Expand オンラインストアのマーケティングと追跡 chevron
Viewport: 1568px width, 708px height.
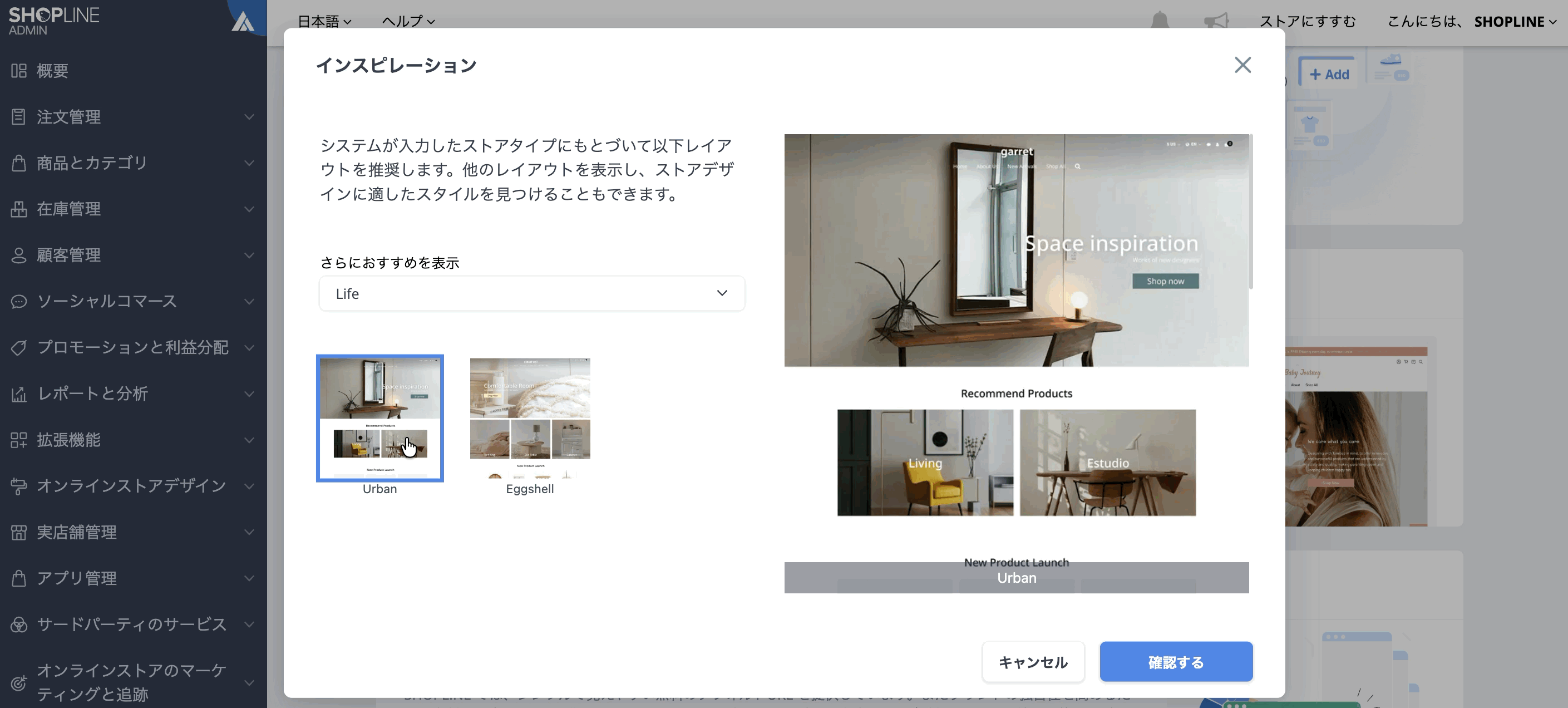pos(249,682)
